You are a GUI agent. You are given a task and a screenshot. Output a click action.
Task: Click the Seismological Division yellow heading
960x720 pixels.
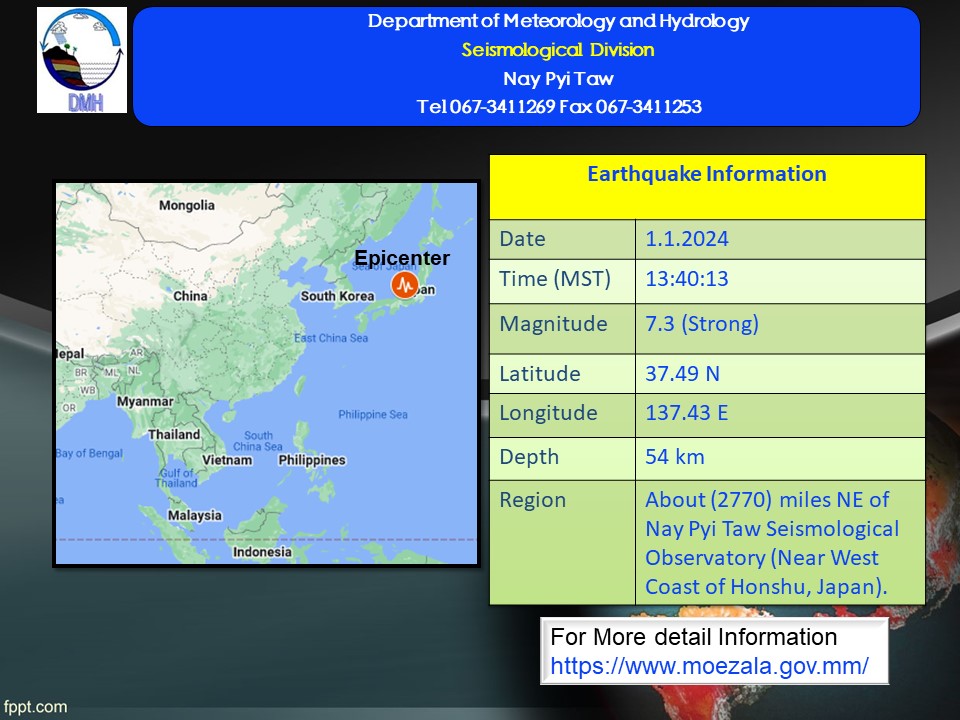558,50
